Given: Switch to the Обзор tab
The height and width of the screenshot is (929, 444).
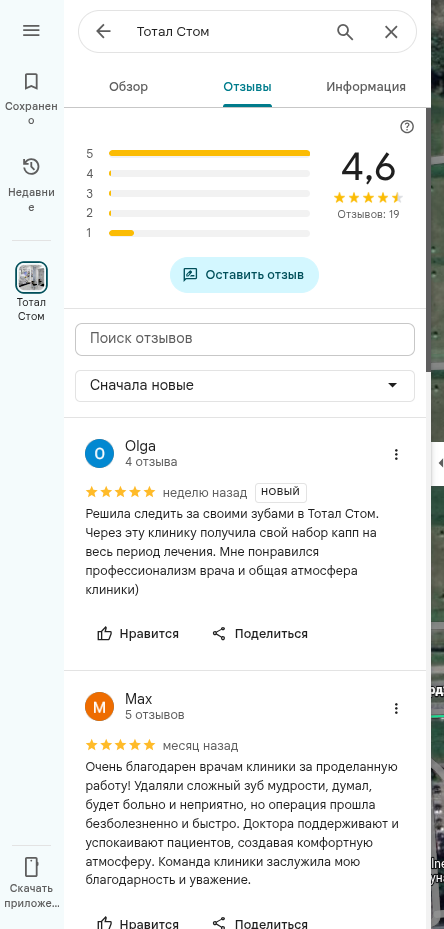Looking at the screenshot, I should pyautogui.click(x=129, y=87).
